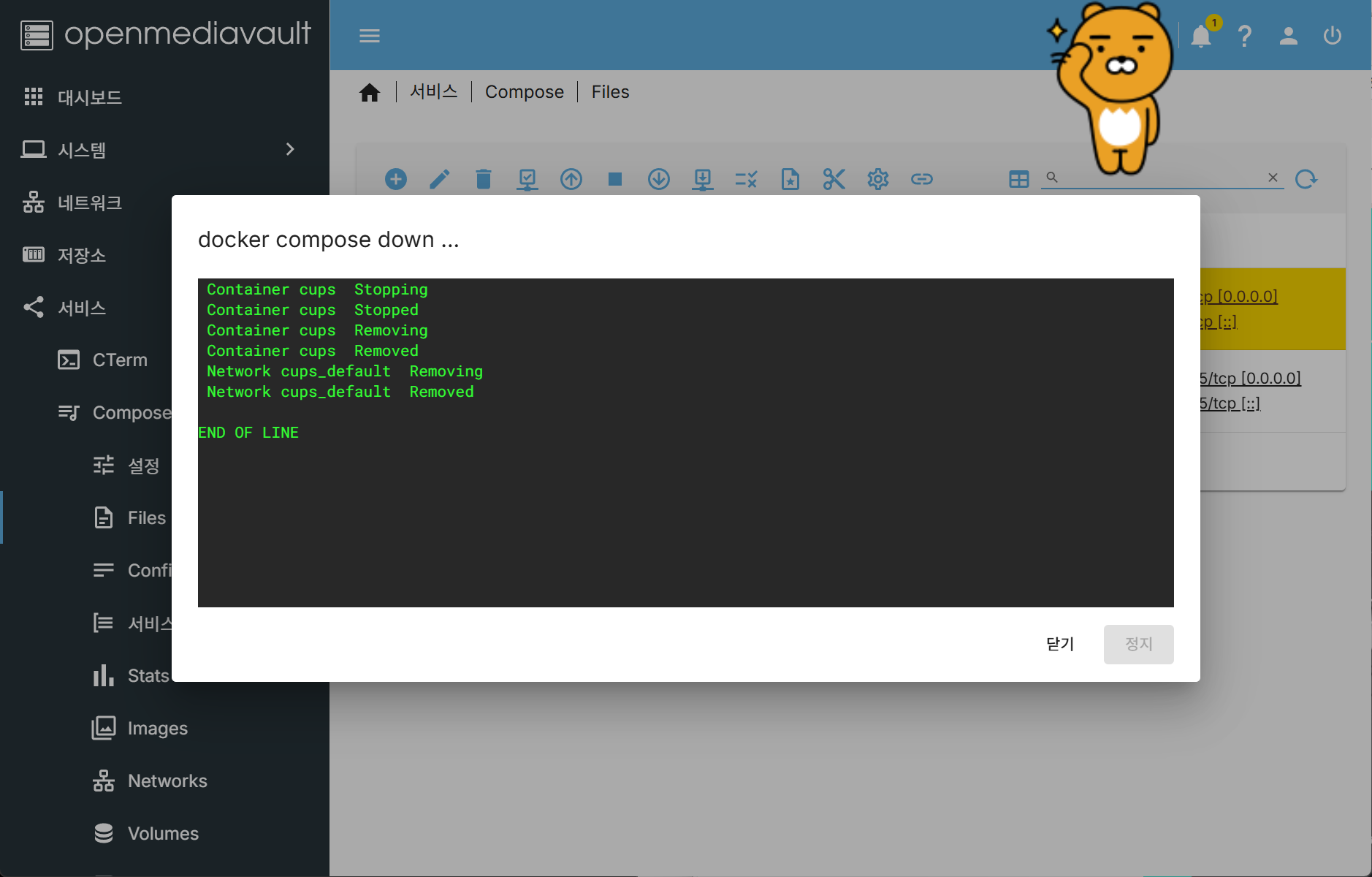1372x877 pixels.
Task: Open the 5/tcp [::] port link
Action: pyautogui.click(x=1230, y=403)
